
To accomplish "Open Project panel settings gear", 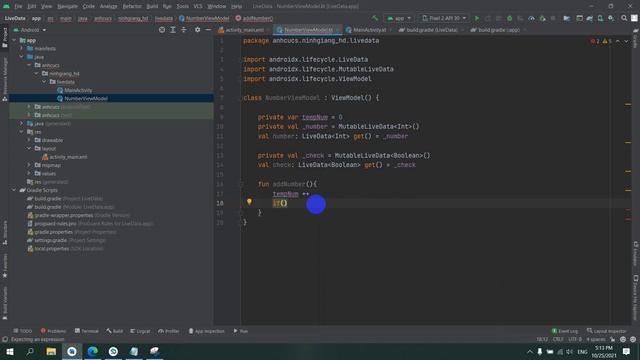I will pyautogui.click(x=198, y=30).
